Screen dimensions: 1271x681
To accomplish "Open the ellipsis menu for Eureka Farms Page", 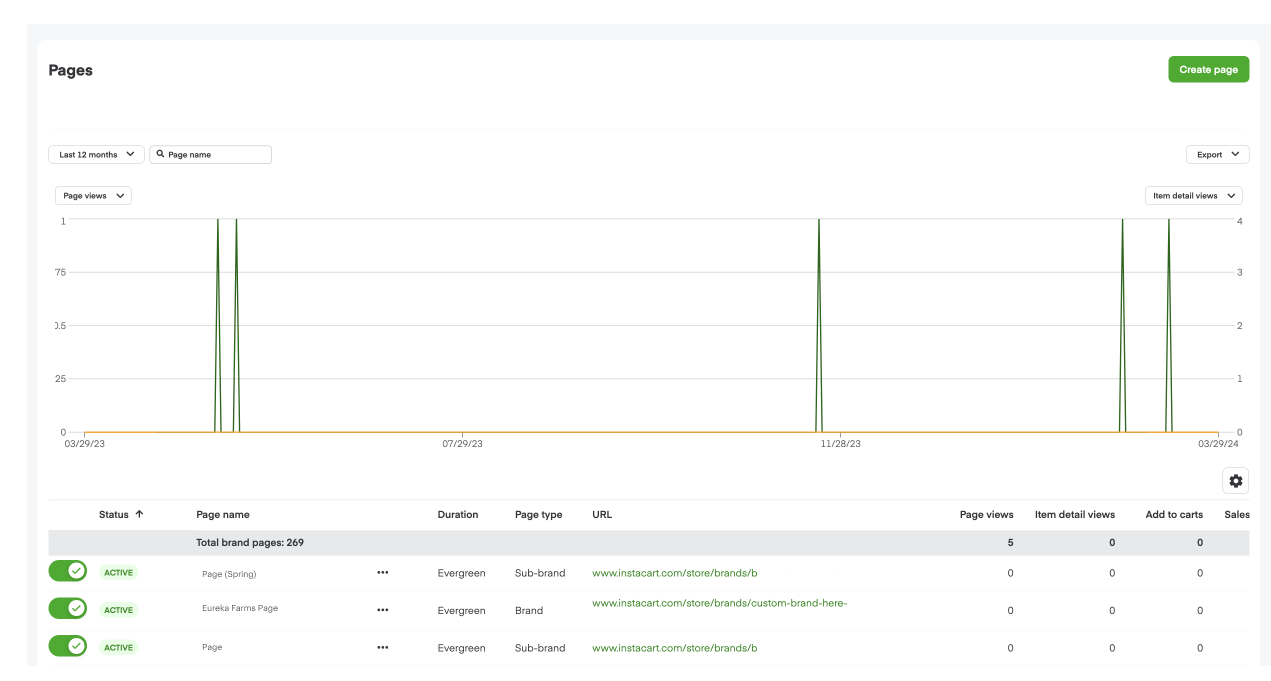I will (x=382, y=609).
